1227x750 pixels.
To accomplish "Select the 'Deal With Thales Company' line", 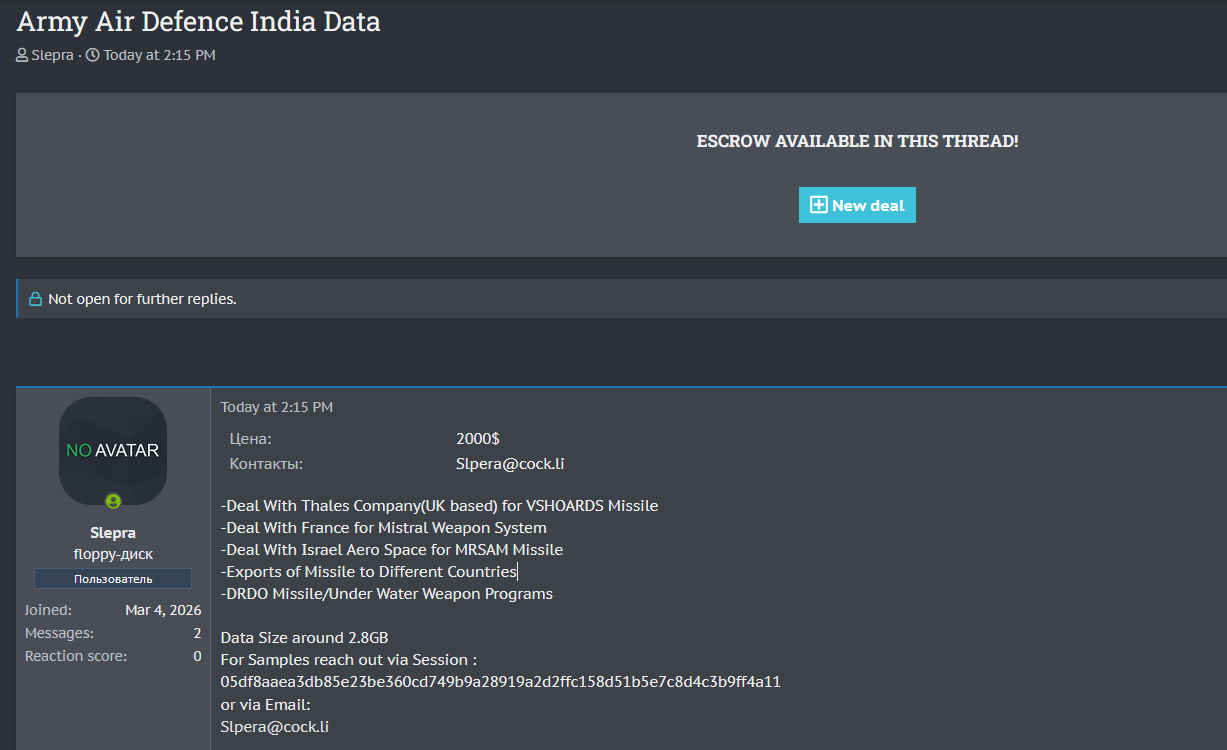I will (x=440, y=506).
